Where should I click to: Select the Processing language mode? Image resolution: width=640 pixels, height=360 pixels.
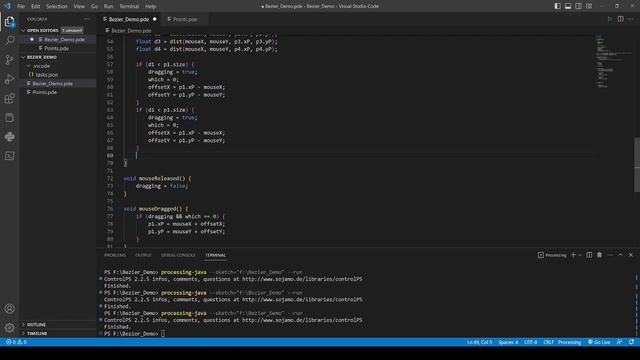tap(569, 342)
